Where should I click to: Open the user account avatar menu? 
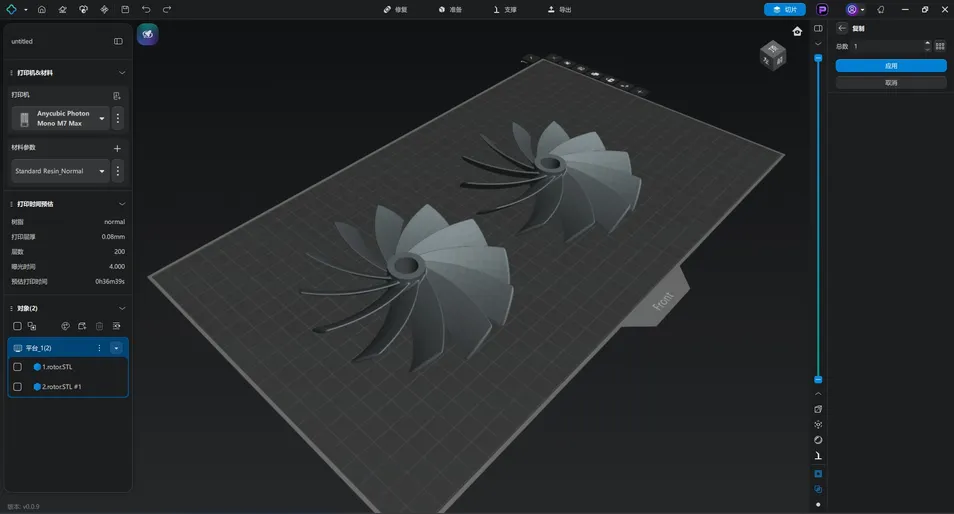[x=855, y=10]
